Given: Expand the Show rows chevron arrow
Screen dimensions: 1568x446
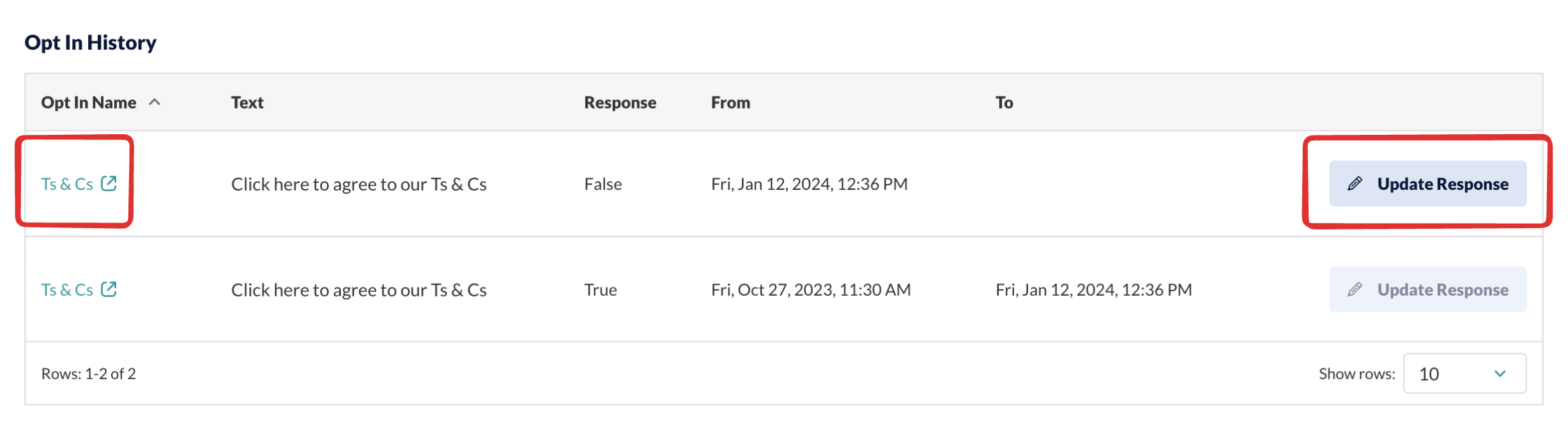Looking at the screenshot, I should [1500, 373].
